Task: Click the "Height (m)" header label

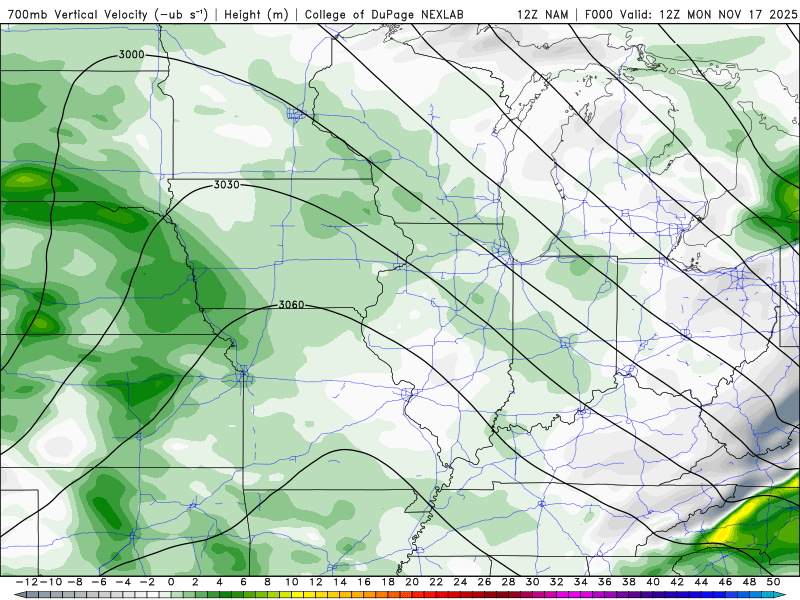Action: coord(256,14)
